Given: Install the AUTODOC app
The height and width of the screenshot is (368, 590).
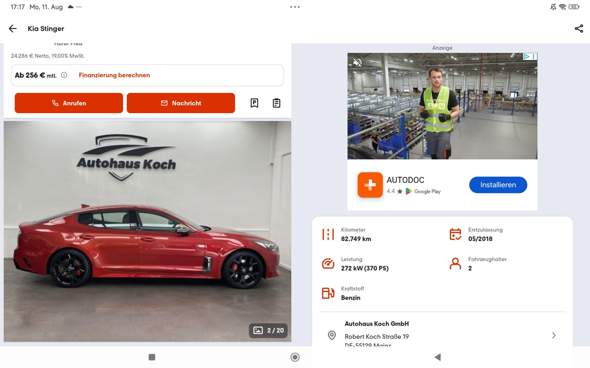Looking at the screenshot, I should point(498,185).
